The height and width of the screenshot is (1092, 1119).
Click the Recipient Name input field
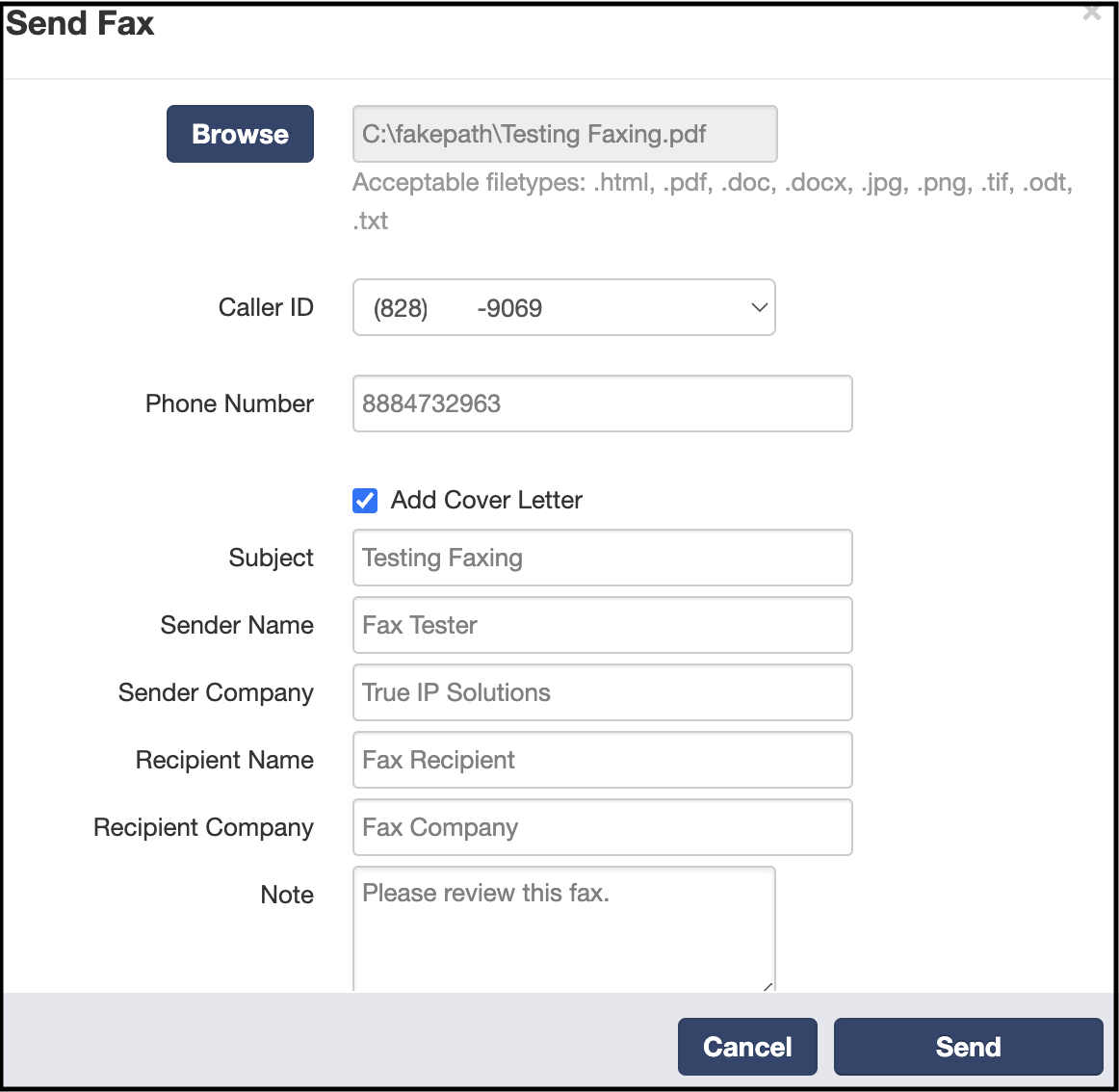602,760
